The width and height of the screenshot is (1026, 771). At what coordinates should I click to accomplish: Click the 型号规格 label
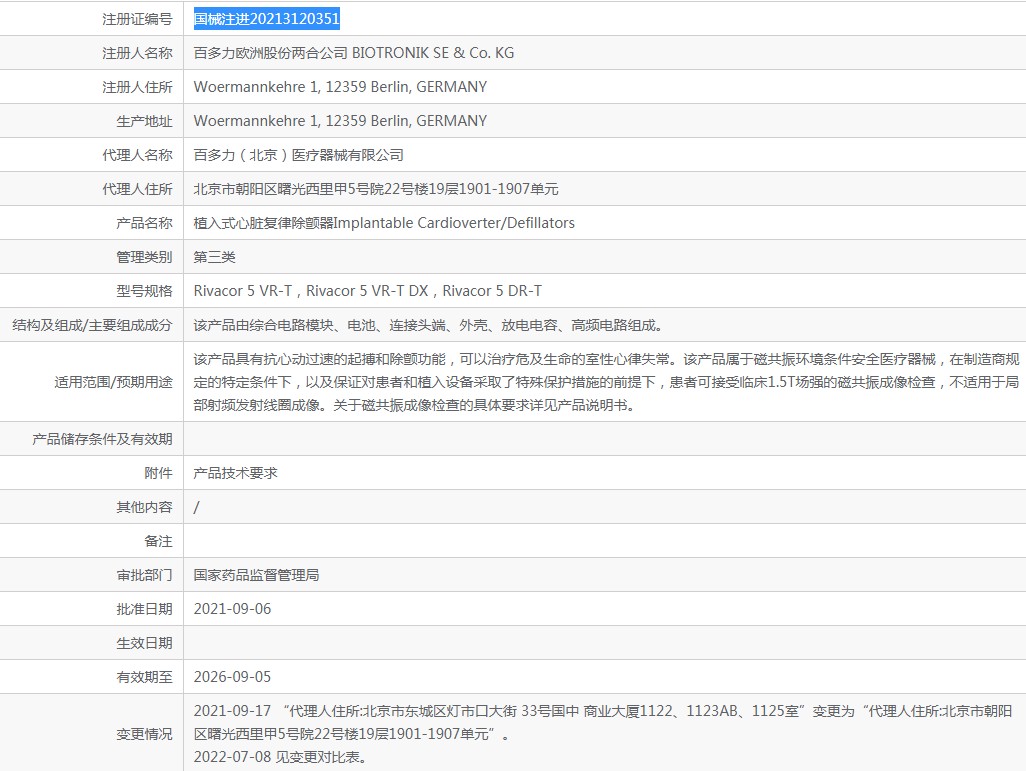click(x=145, y=291)
